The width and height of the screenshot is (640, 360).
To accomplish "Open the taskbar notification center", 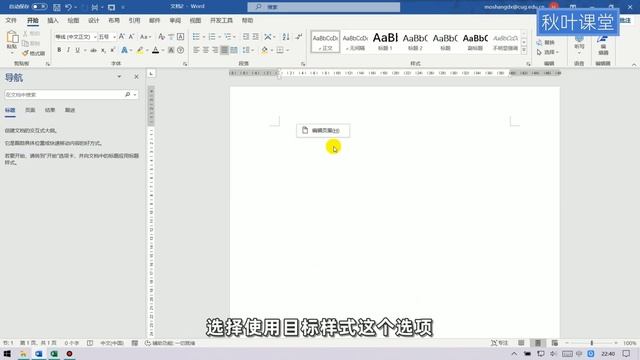I will (627, 353).
